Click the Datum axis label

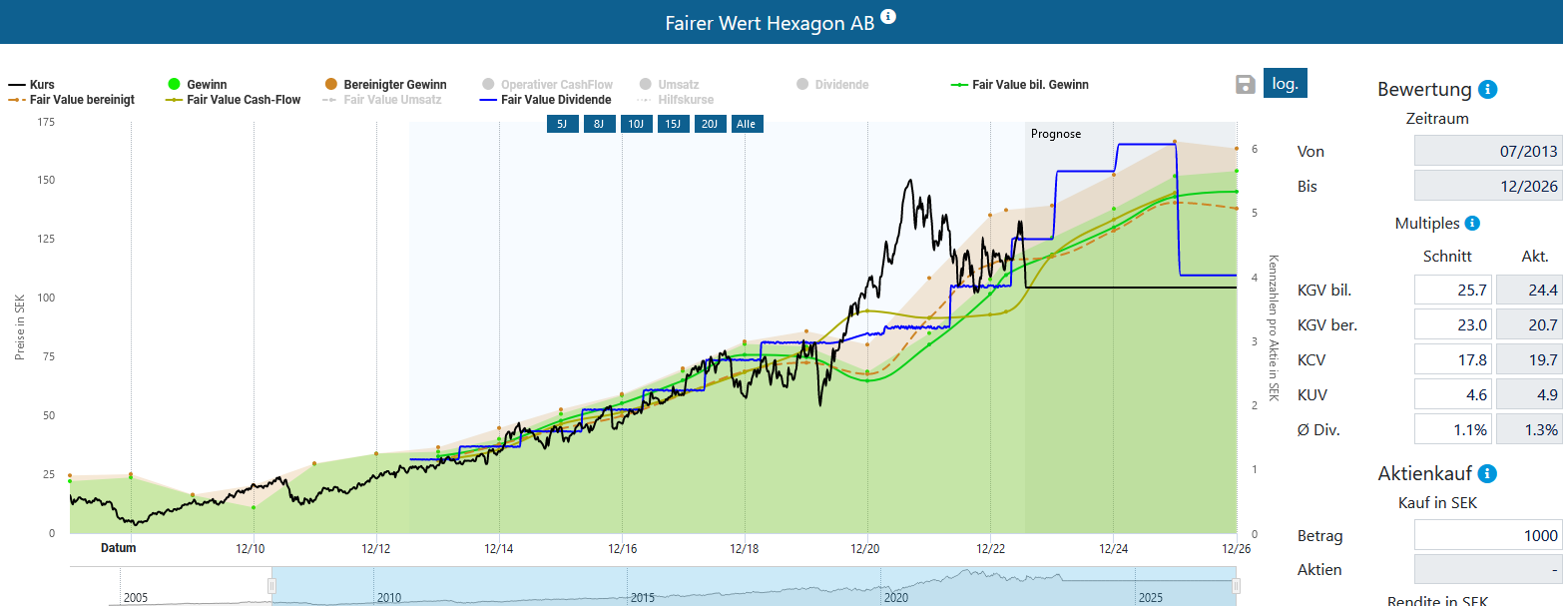click(x=118, y=548)
